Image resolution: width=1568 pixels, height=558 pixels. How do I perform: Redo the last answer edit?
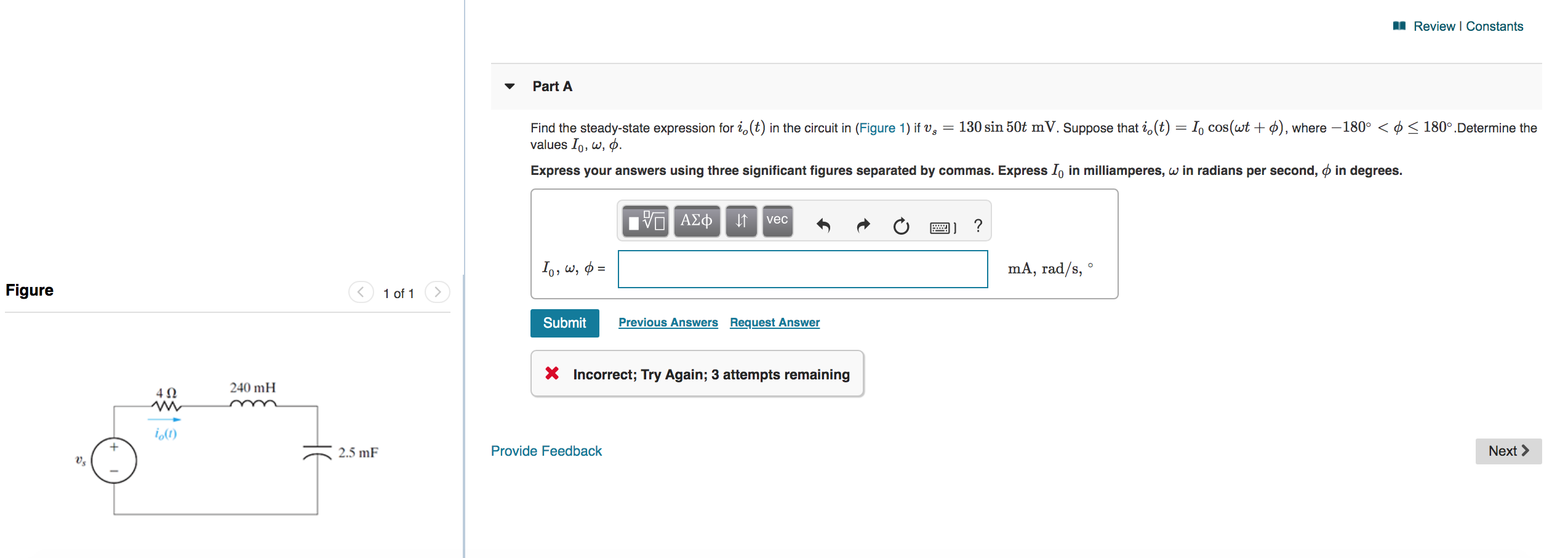(863, 225)
